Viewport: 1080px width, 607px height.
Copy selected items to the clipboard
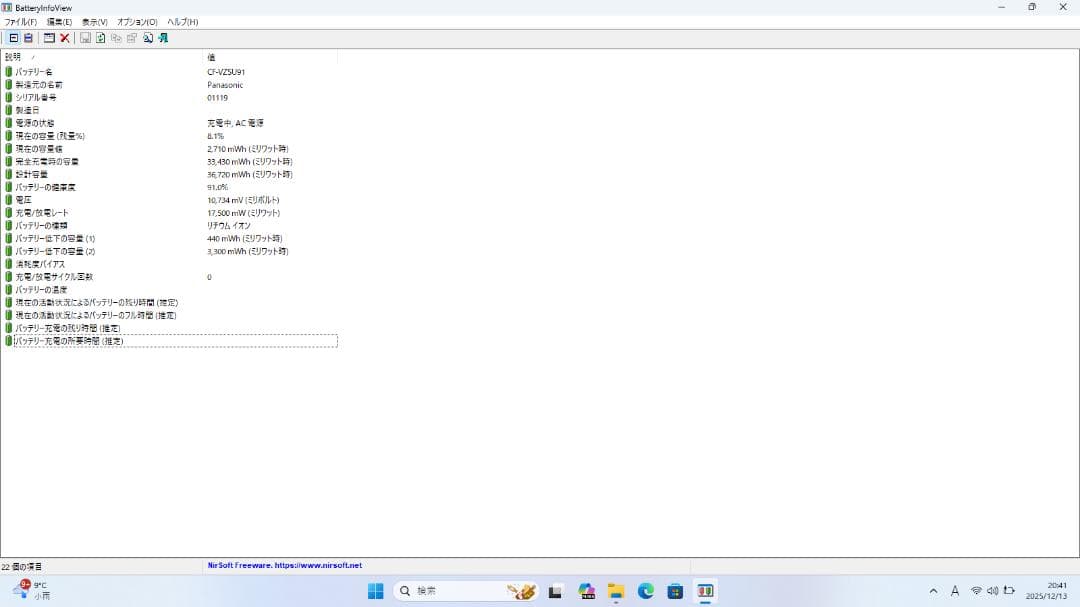117,38
